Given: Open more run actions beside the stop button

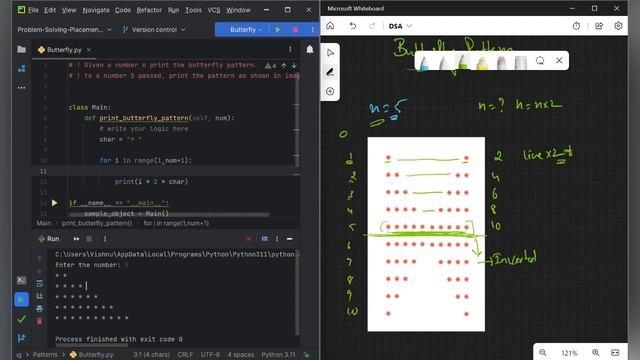Looking at the screenshot, I should point(313,29).
